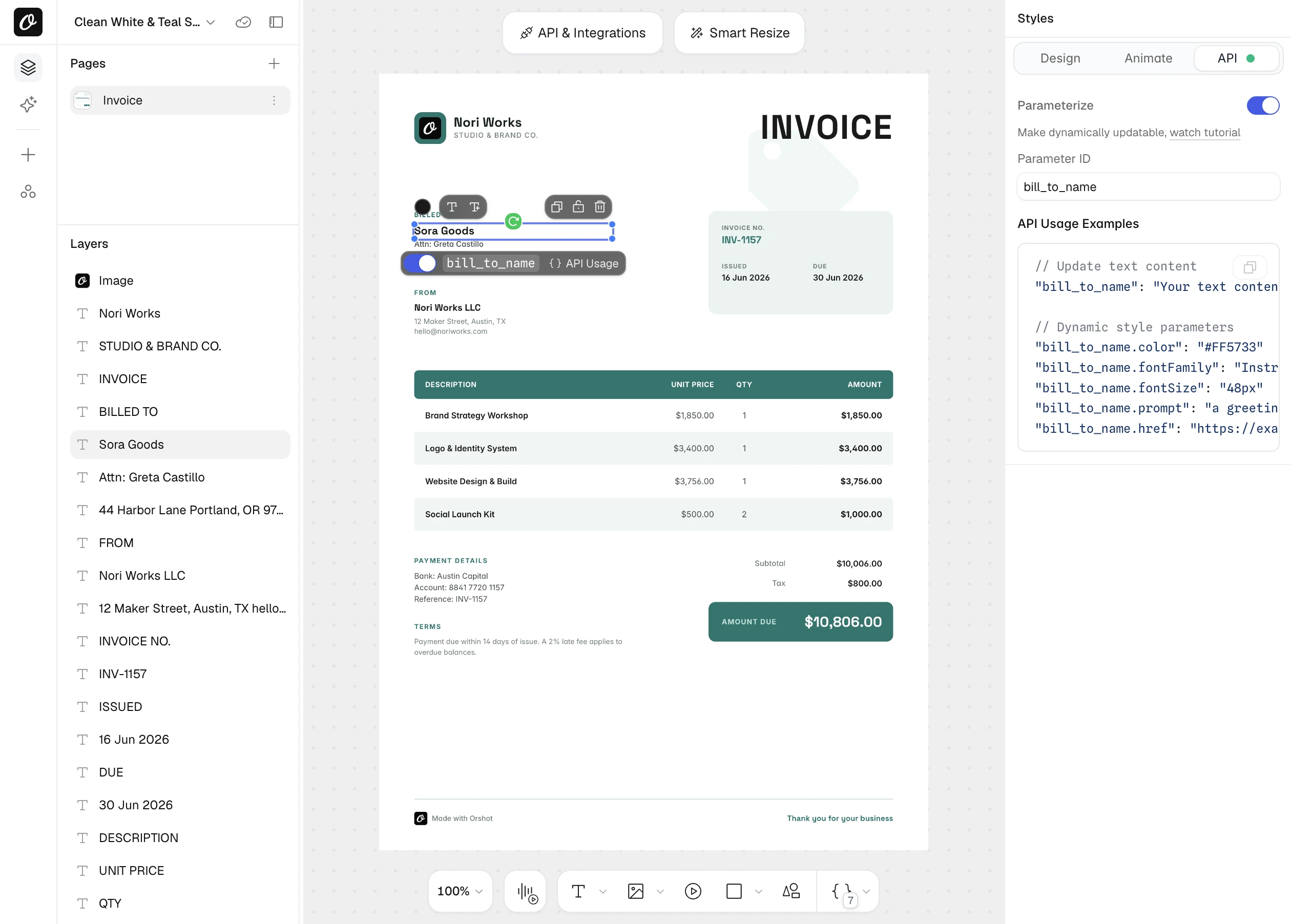Image resolution: width=1291 pixels, height=924 pixels.
Task: Select the Attn: Greta Castillo layer
Action: (180, 477)
